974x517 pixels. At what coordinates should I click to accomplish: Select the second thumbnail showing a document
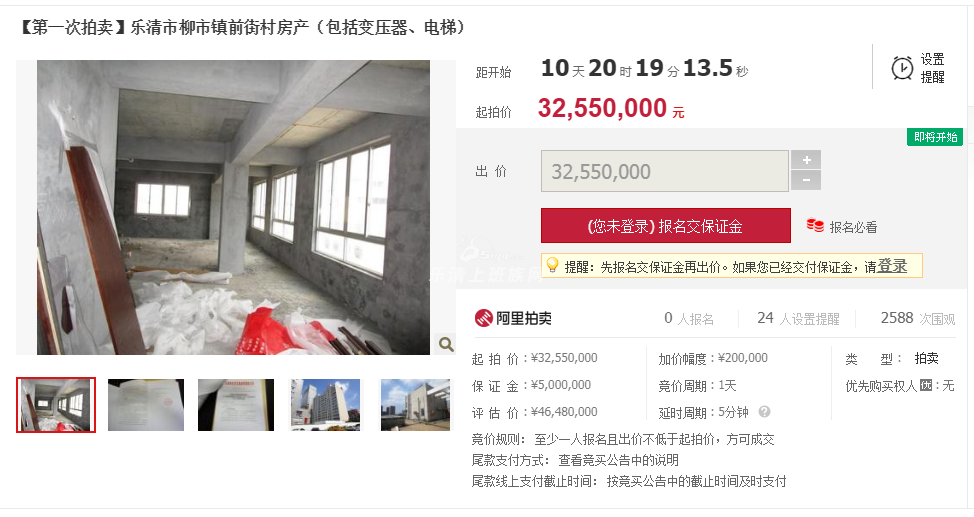[x=146, y=405]
